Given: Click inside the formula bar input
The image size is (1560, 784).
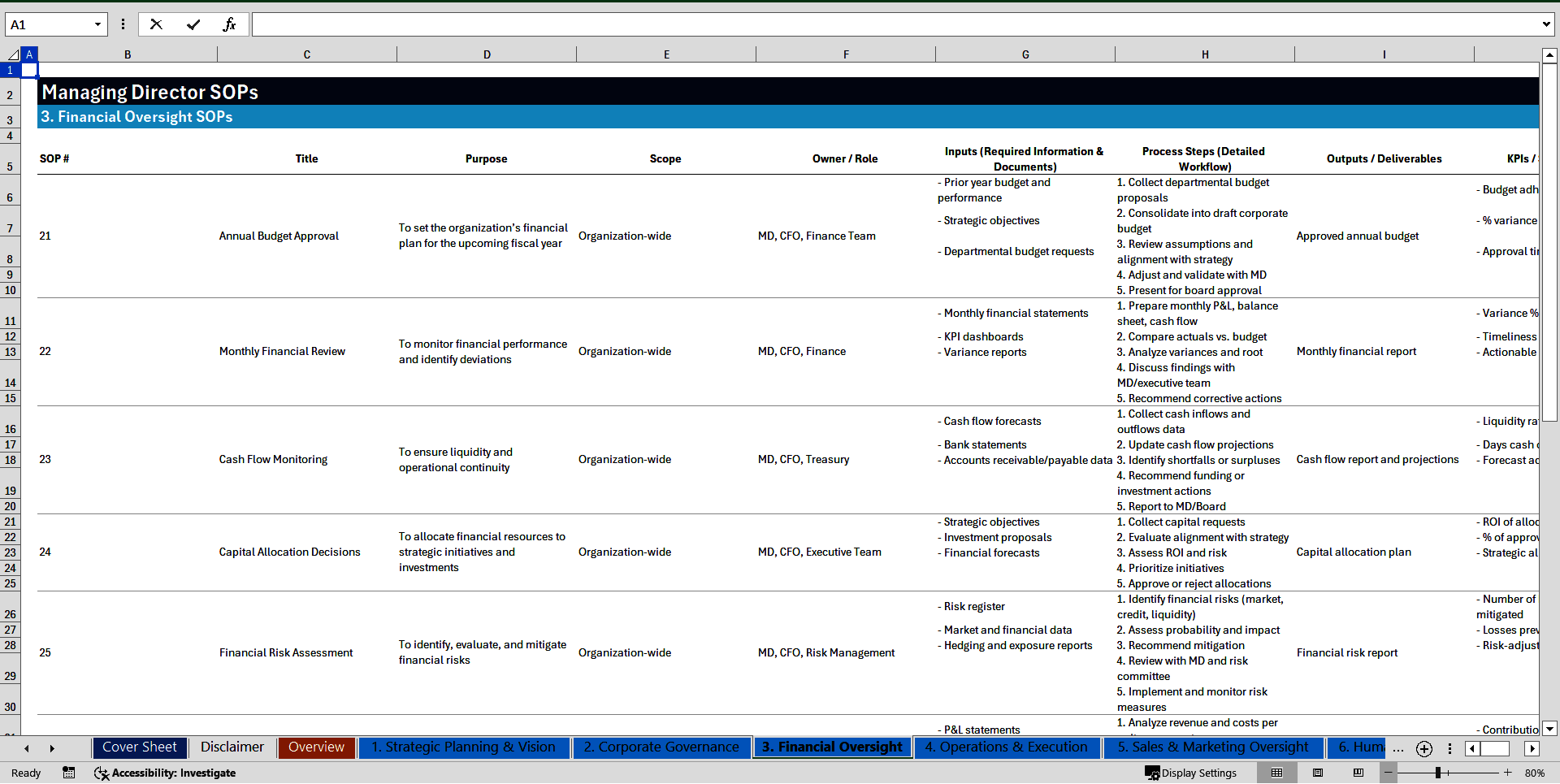Looking at the screenshot, I should click(894, 24).
